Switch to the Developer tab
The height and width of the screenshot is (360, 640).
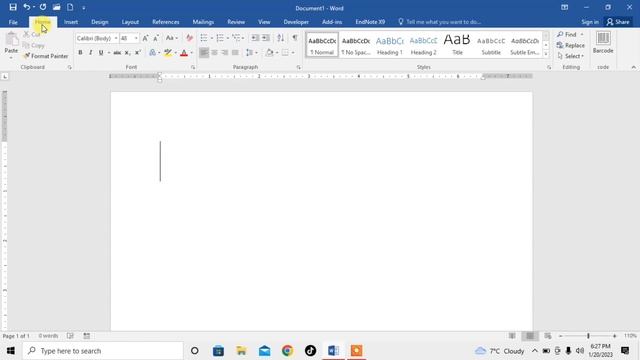pyautogui.click(x=296, y=22)
